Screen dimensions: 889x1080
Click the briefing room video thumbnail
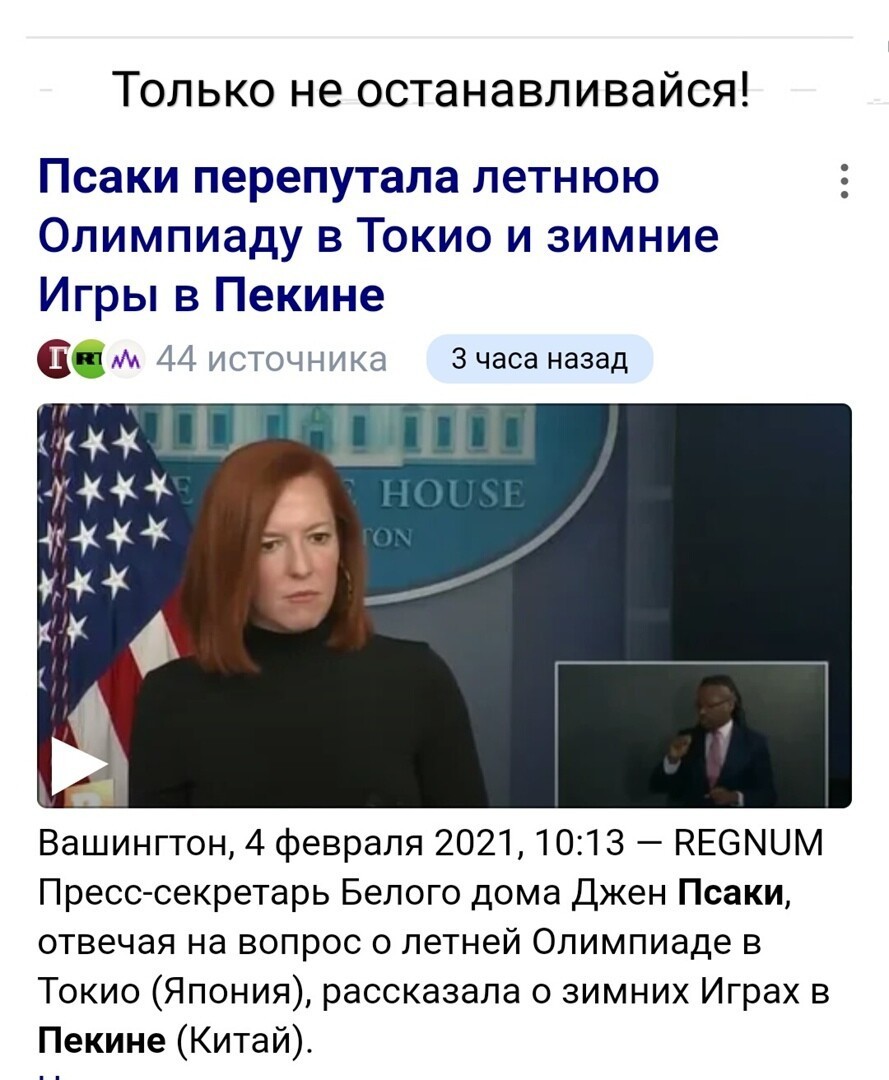point(444,605)
